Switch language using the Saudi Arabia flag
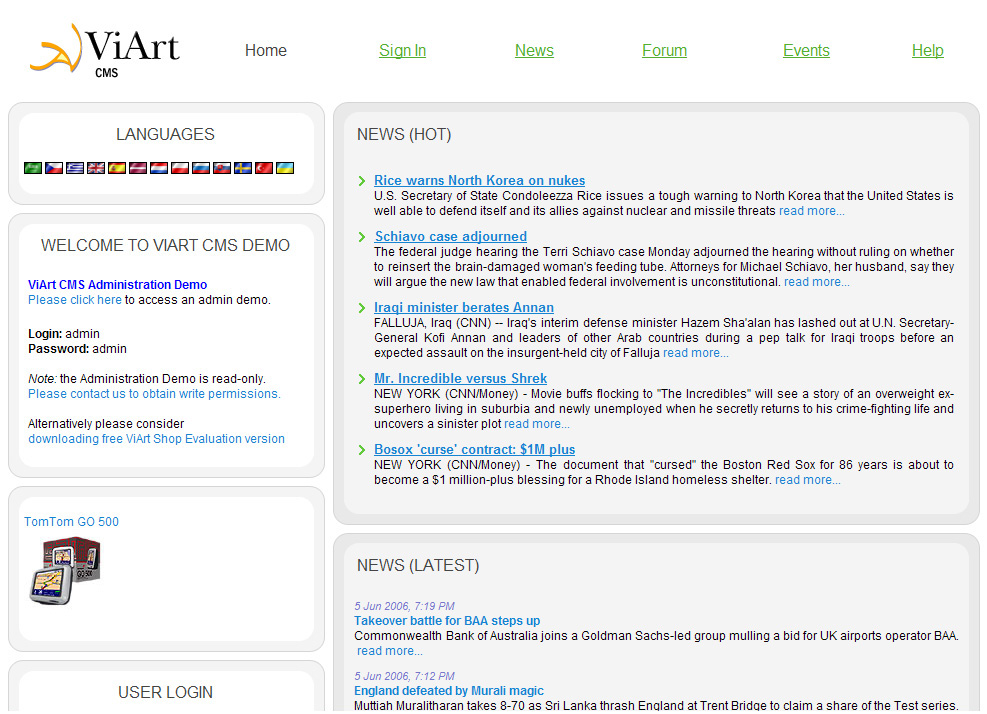This screenshot has height=714, width=987. click(33, 168)
